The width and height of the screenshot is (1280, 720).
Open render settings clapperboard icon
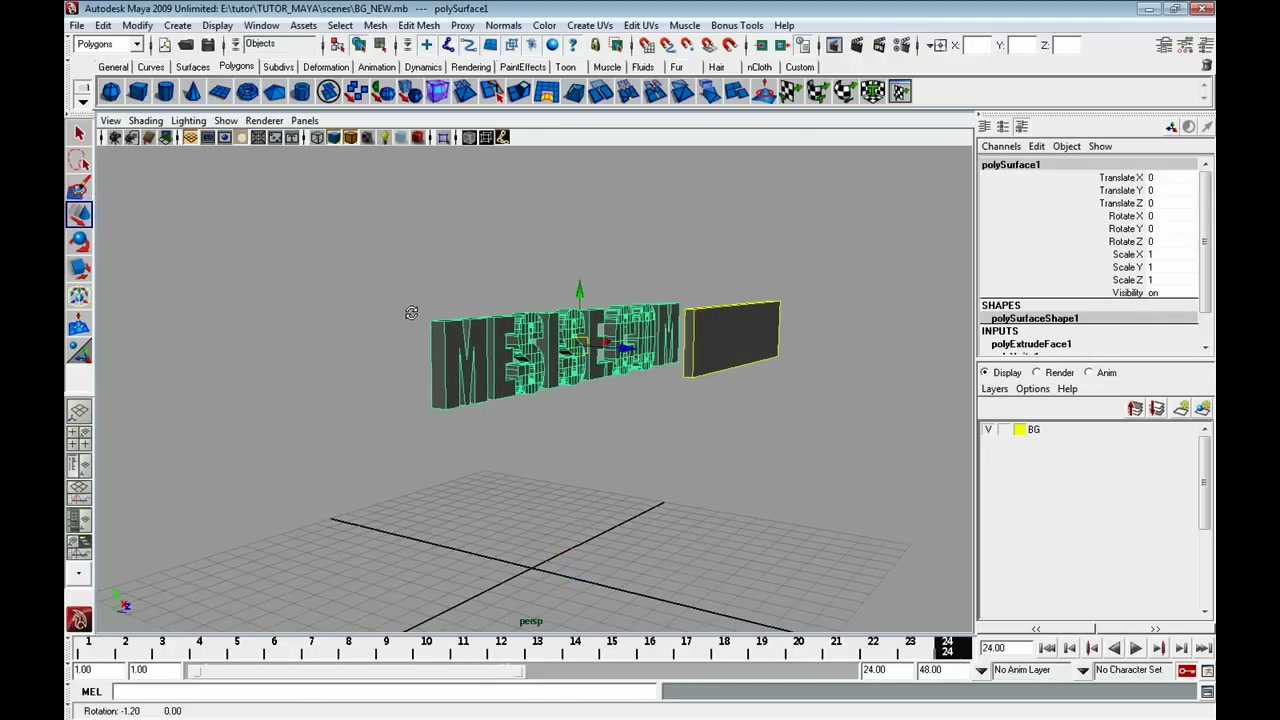click(x=901, y=45)
